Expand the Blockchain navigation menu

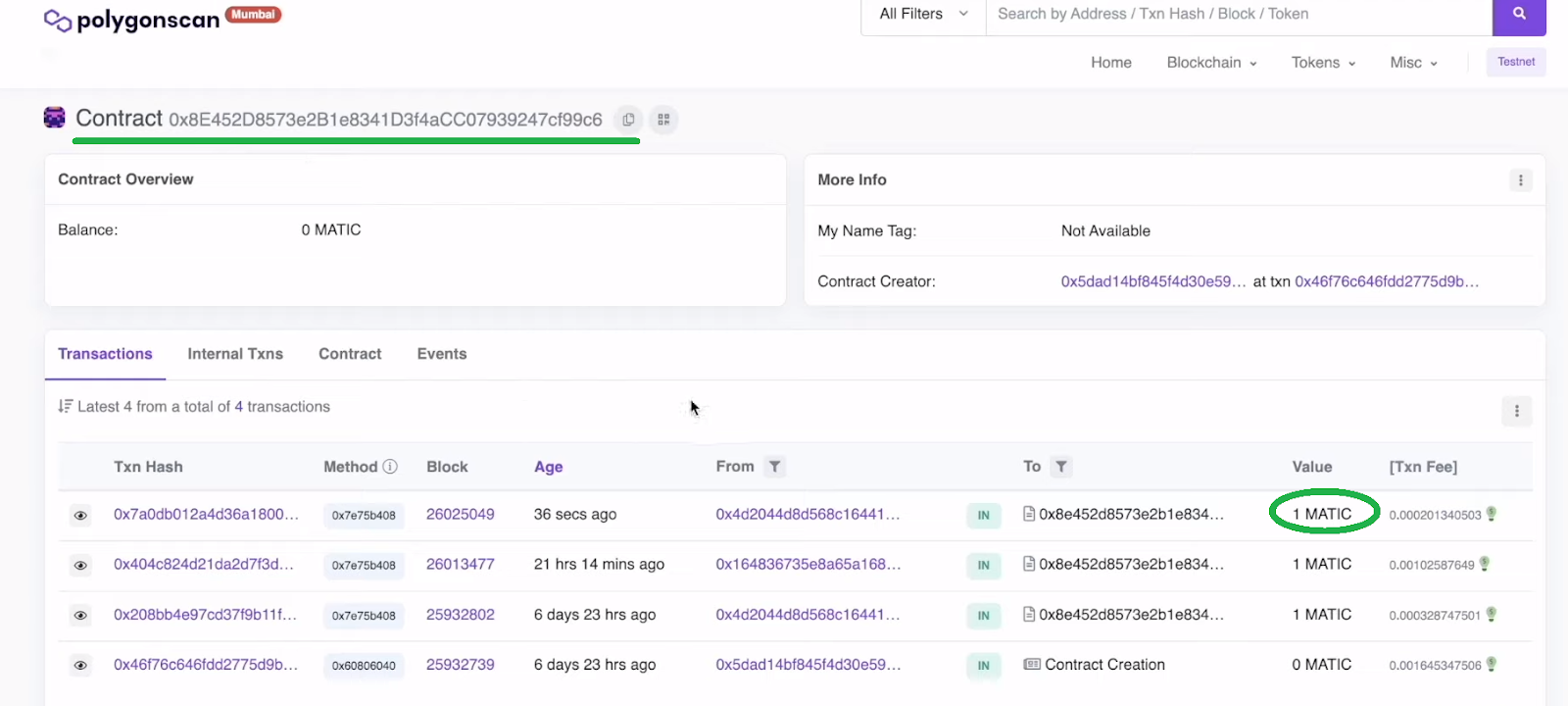coord(1211,63)
